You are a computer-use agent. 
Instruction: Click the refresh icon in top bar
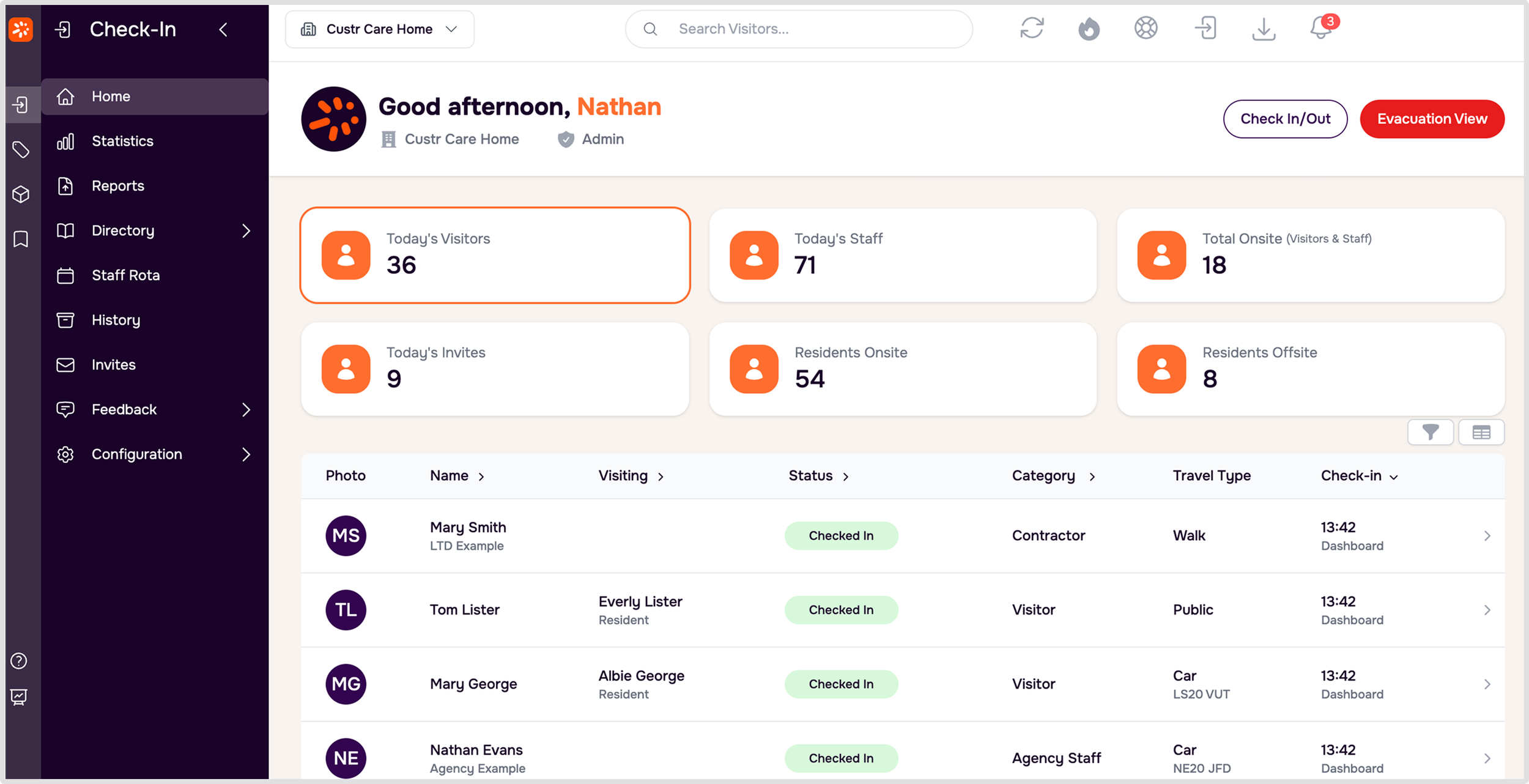pos(1032,28)
